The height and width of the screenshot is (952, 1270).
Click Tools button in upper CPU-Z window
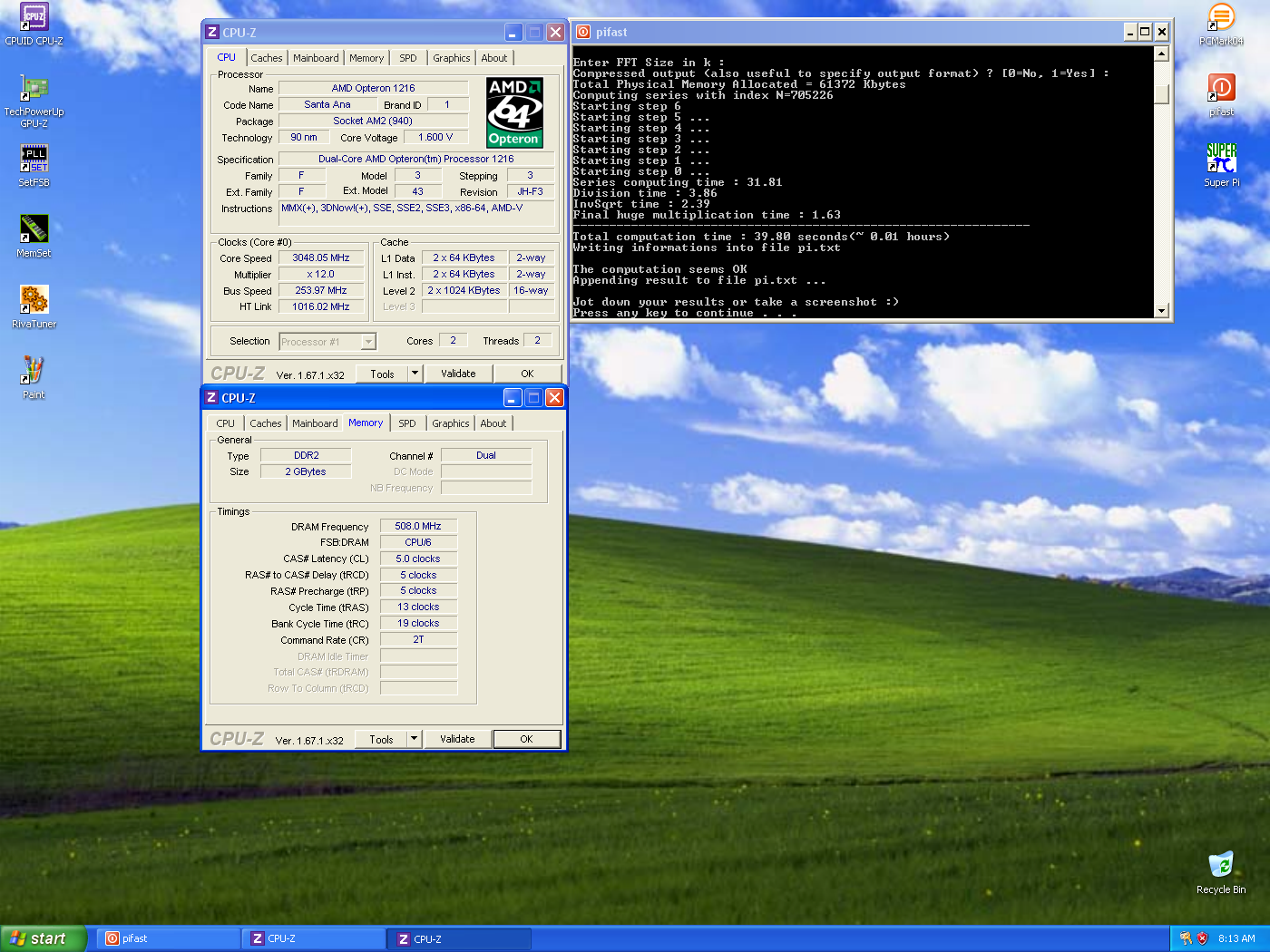[x=382, y=374]
